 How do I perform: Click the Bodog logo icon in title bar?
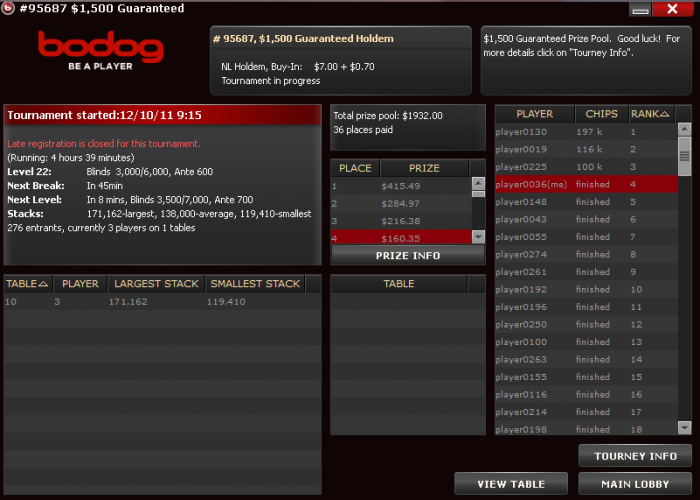[x=7, y=8]
